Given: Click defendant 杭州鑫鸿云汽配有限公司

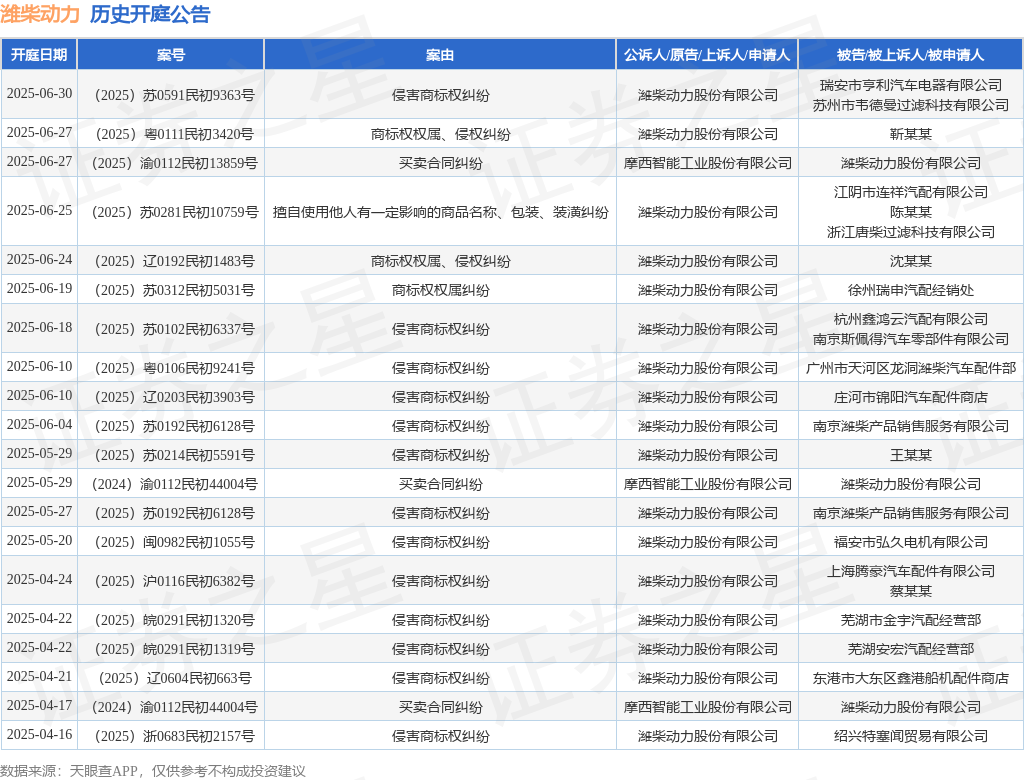Looking at the screenshot, I should pos(910,319).
